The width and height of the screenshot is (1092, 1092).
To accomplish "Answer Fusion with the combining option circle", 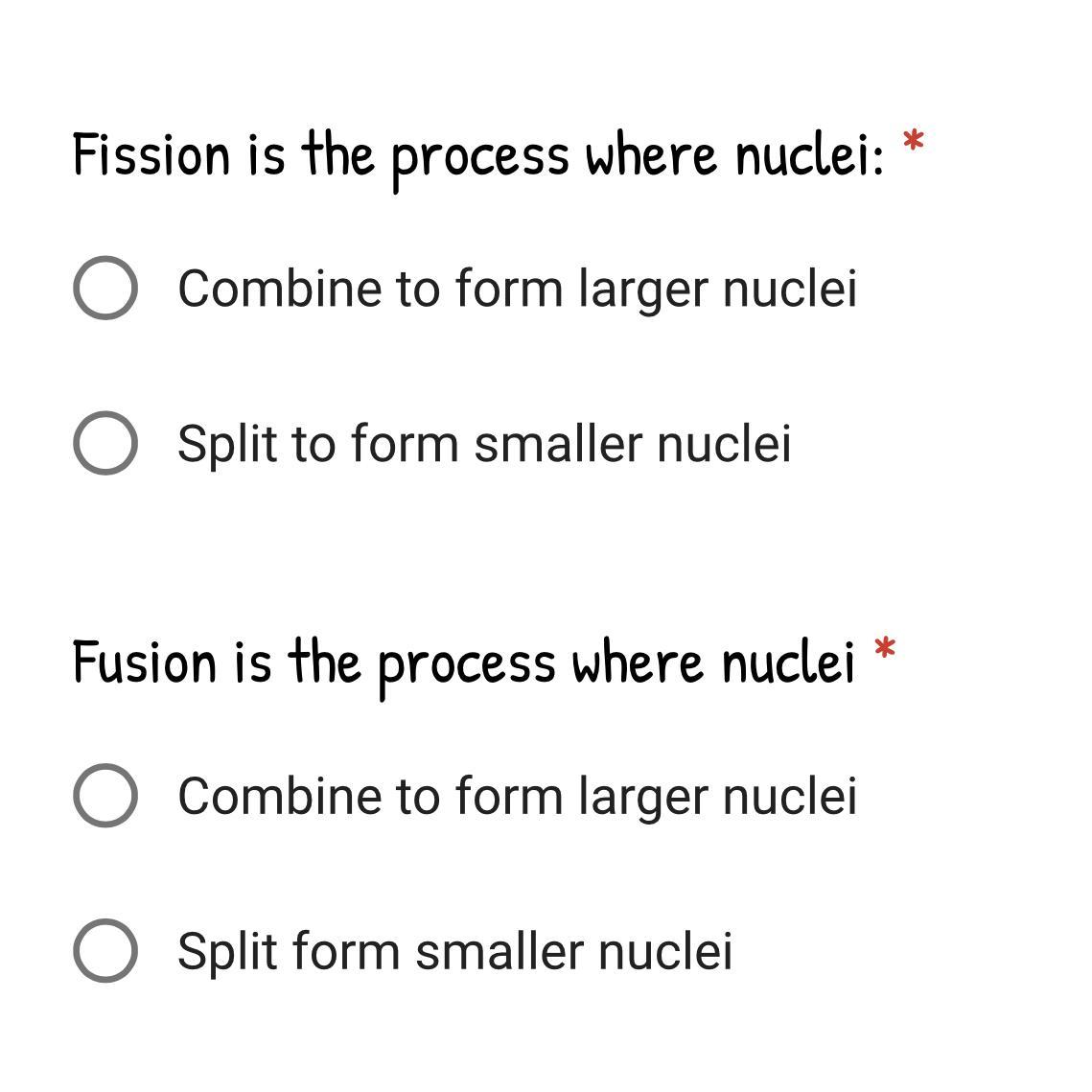I will (x=105, y=796).
